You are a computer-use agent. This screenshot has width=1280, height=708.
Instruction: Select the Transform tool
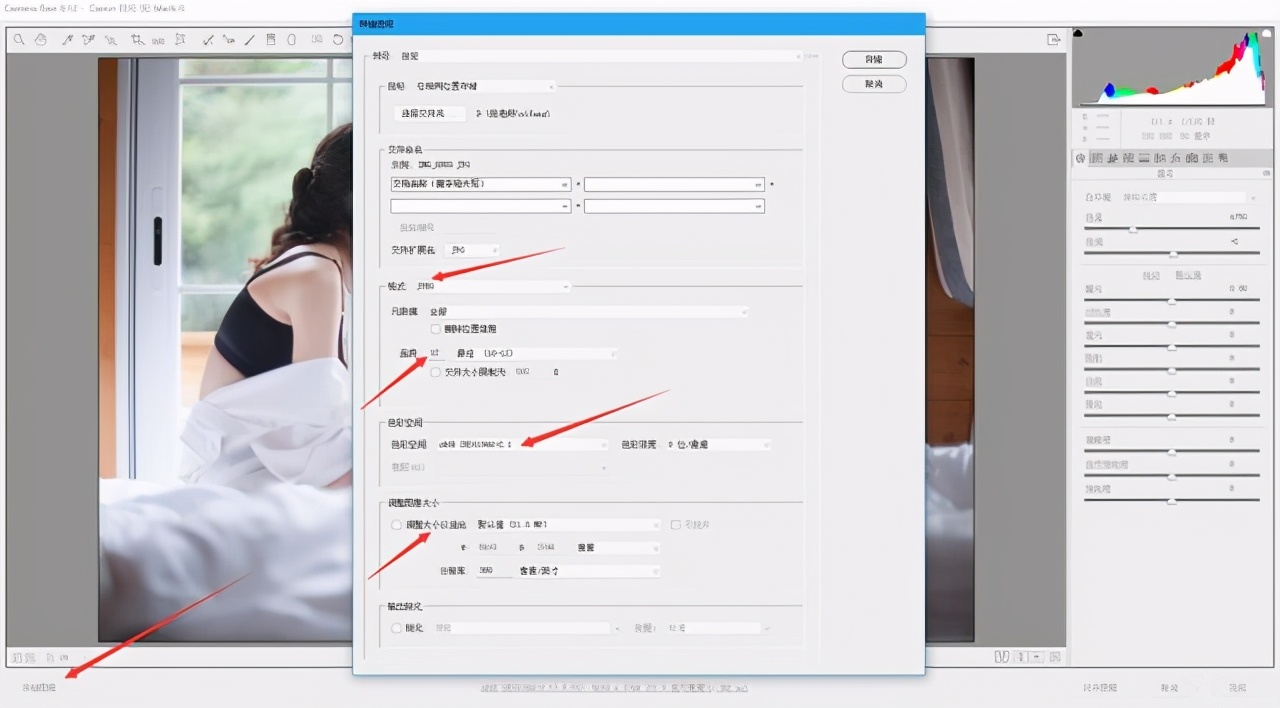(181, 40)
